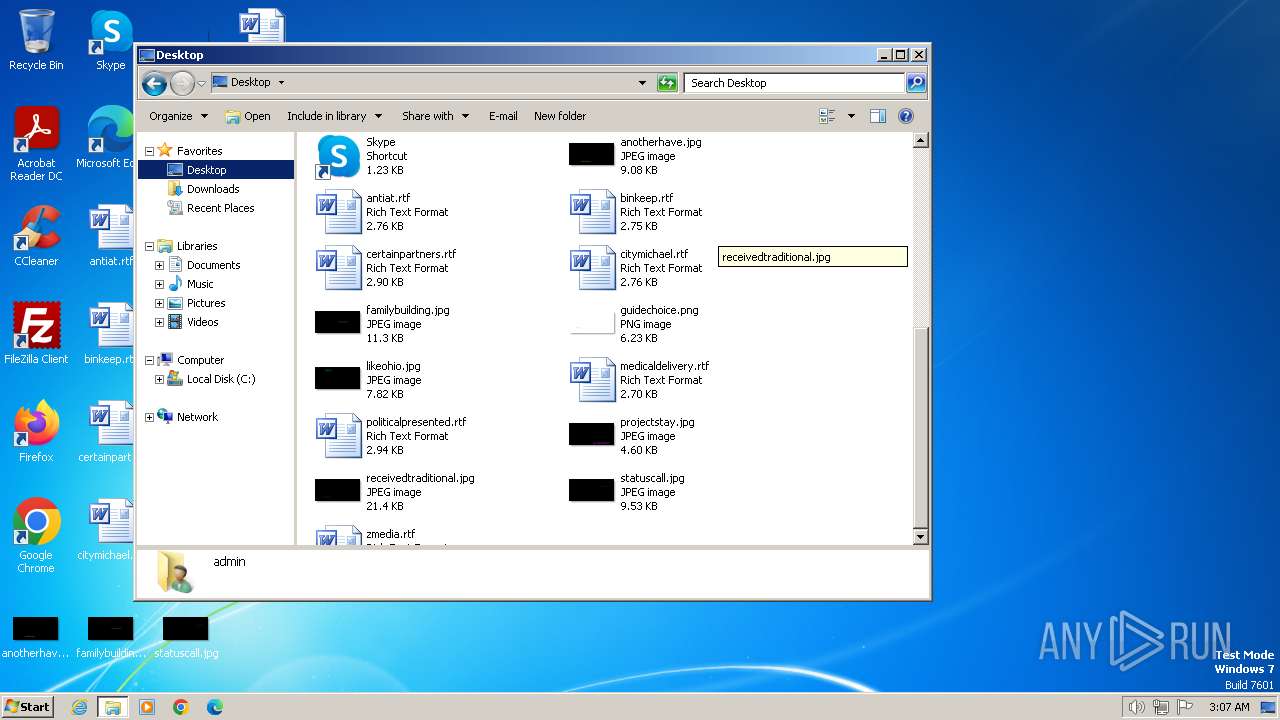Screen dimensions: 1280x720
Task: Click the Back navigation arrow in Explorer
Action: pyautogui.click(x=154, y=83)
